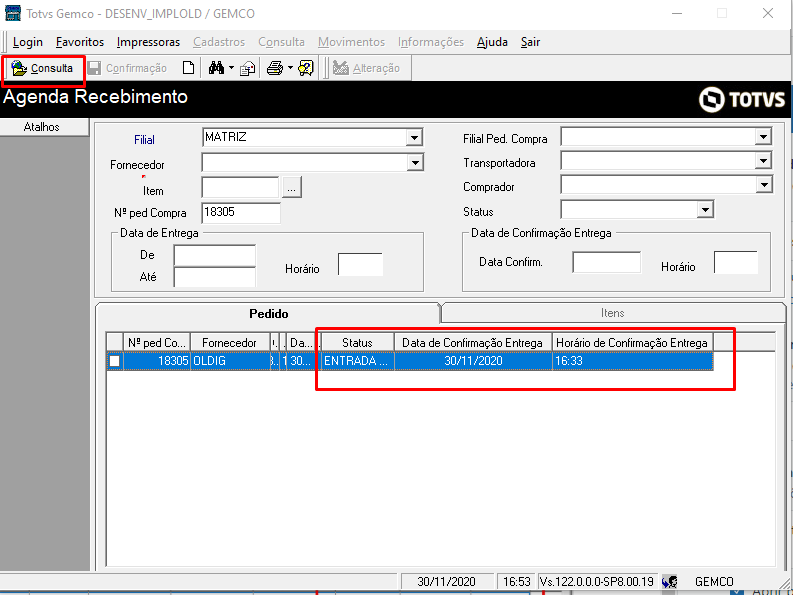Expand the Status dropdown

(704, 209)
